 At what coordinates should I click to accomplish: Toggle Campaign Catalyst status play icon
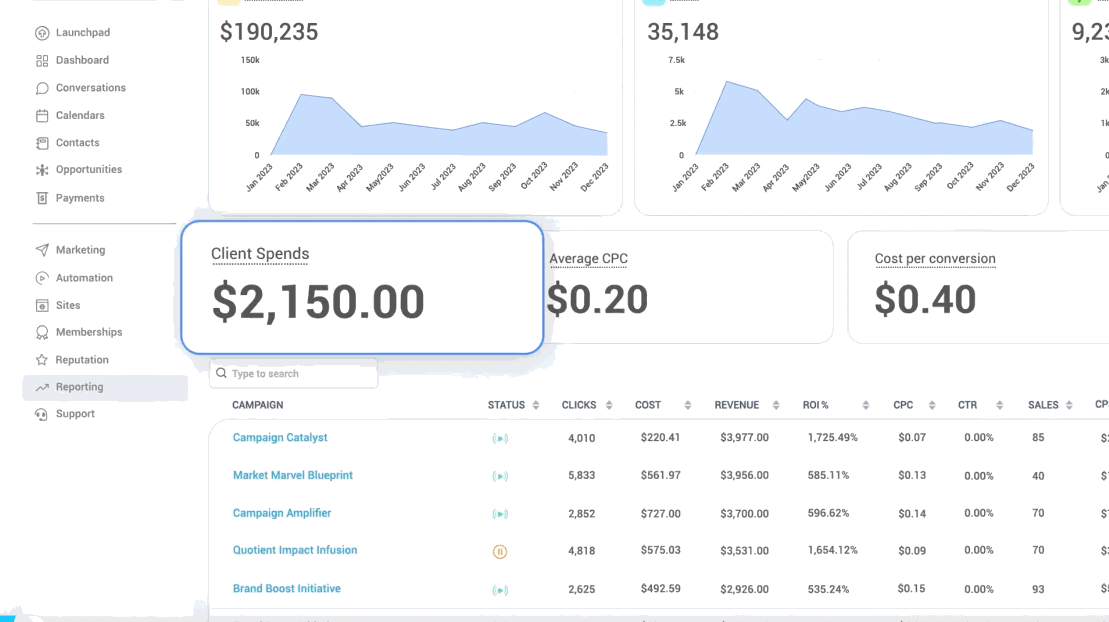pyautogui.click(x=500, y=438)
